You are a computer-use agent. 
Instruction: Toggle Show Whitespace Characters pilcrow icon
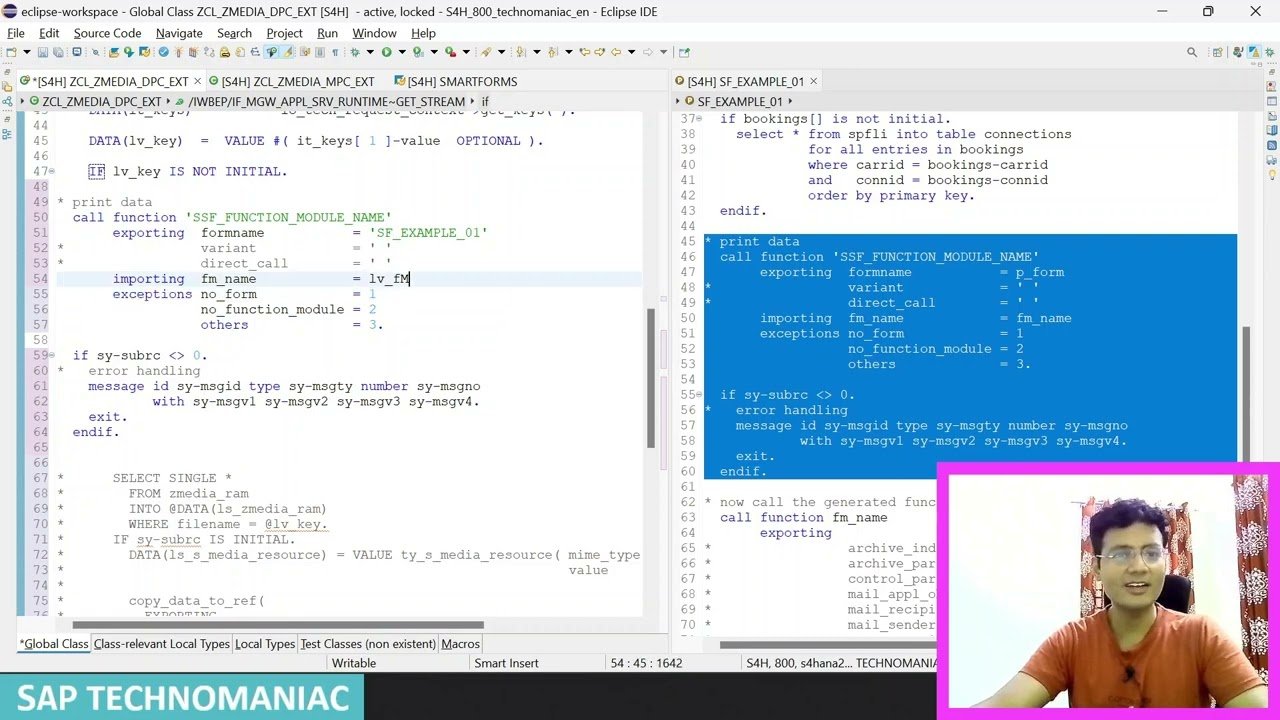(x=335, y=52)
